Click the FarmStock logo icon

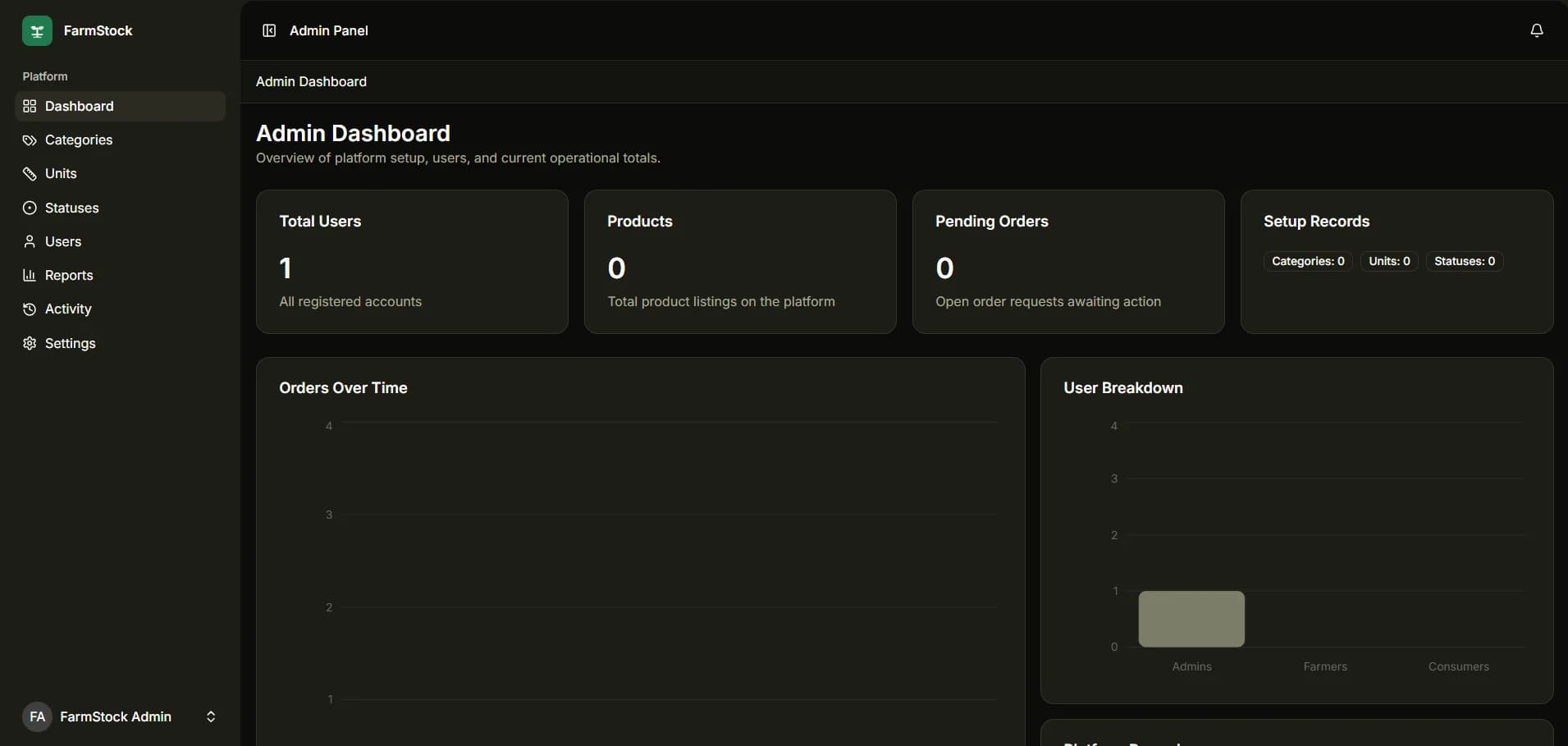tap(37, 30)
